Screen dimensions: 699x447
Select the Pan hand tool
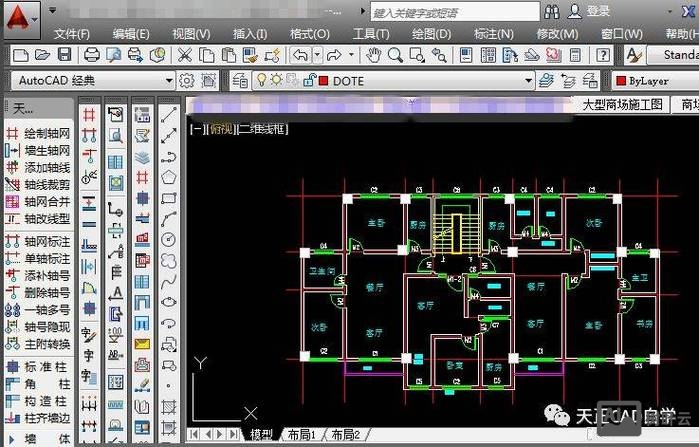pyautogui.click(x=374, y=55)
